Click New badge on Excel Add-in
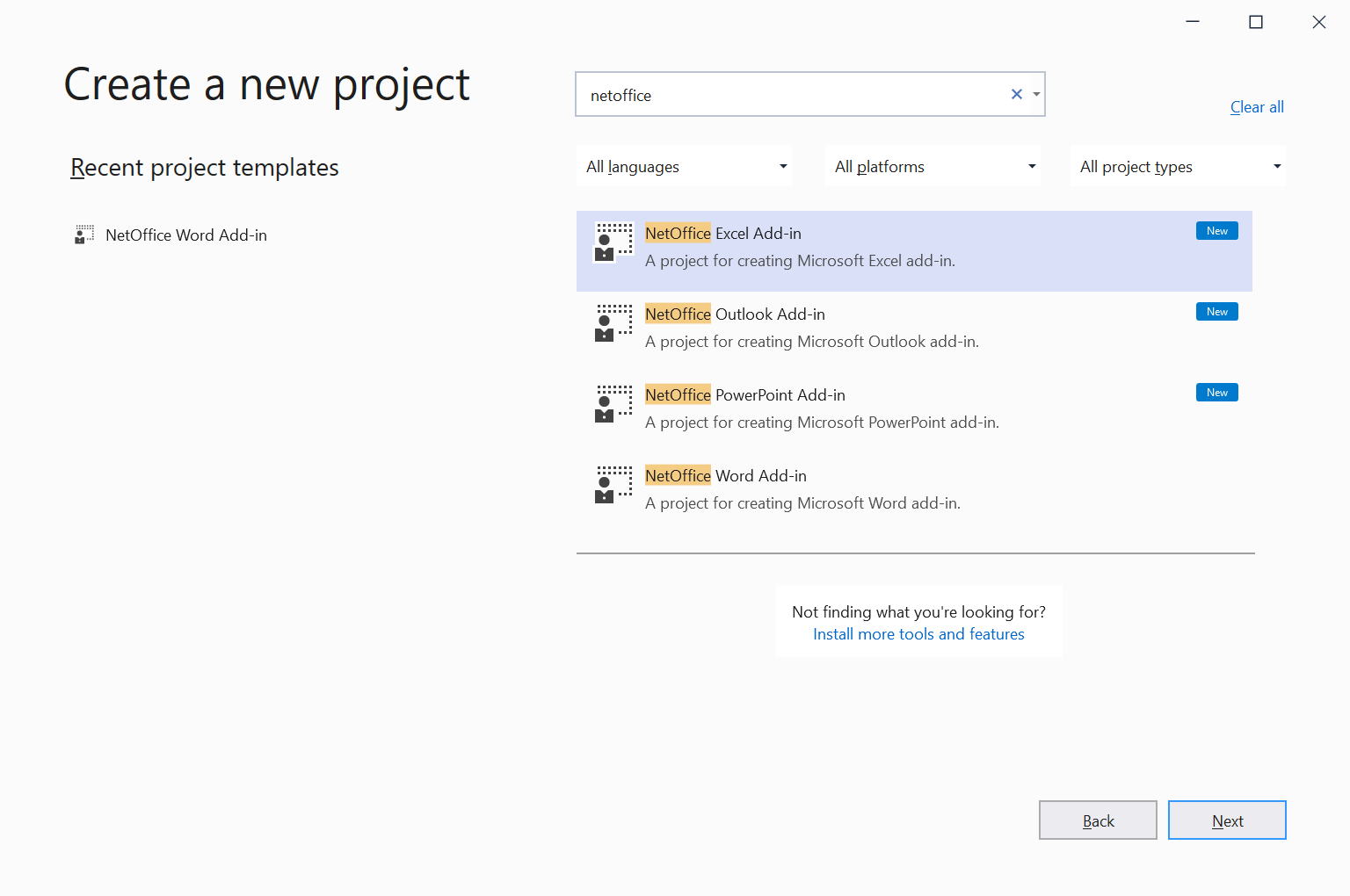The height and width of the screenshot is (896, 1350). pyautogui.click(x=1216, y=231)
